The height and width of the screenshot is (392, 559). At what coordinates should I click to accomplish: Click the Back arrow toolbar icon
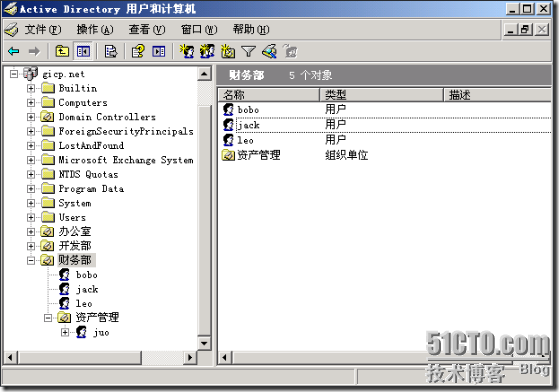pos(14,51)
